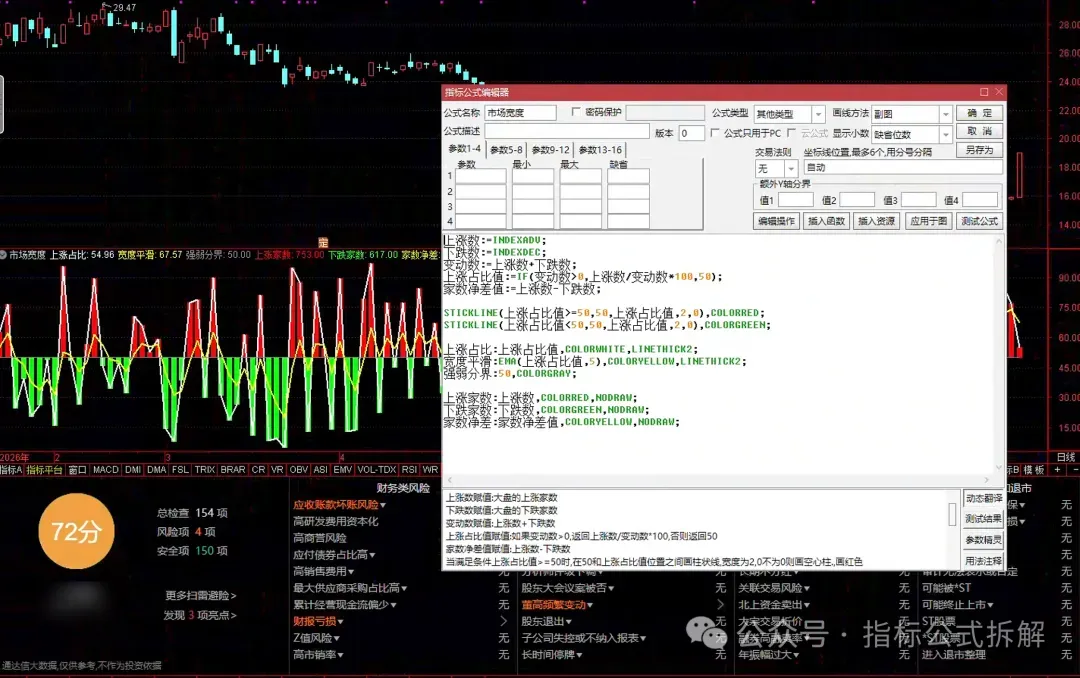Screen dimensions: 1080x678
Task: Select the RSI indicator tab
Action: [x=409, y=469]
